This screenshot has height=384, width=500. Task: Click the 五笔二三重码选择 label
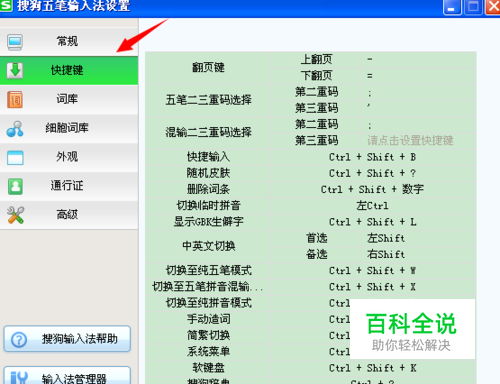(x=208, y=100)
